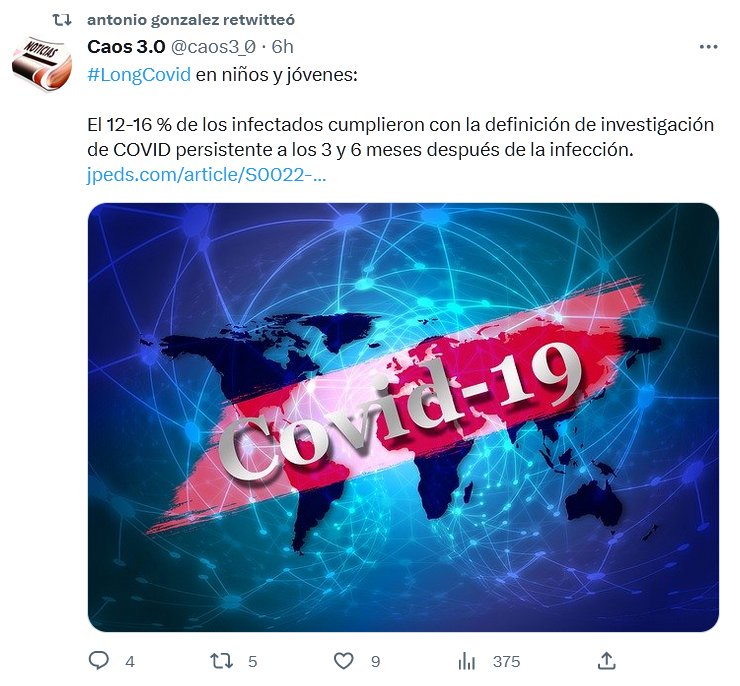740x686 pixels.
Task: Open the three-dot more options menu
Action: click(x=708, y=47)
